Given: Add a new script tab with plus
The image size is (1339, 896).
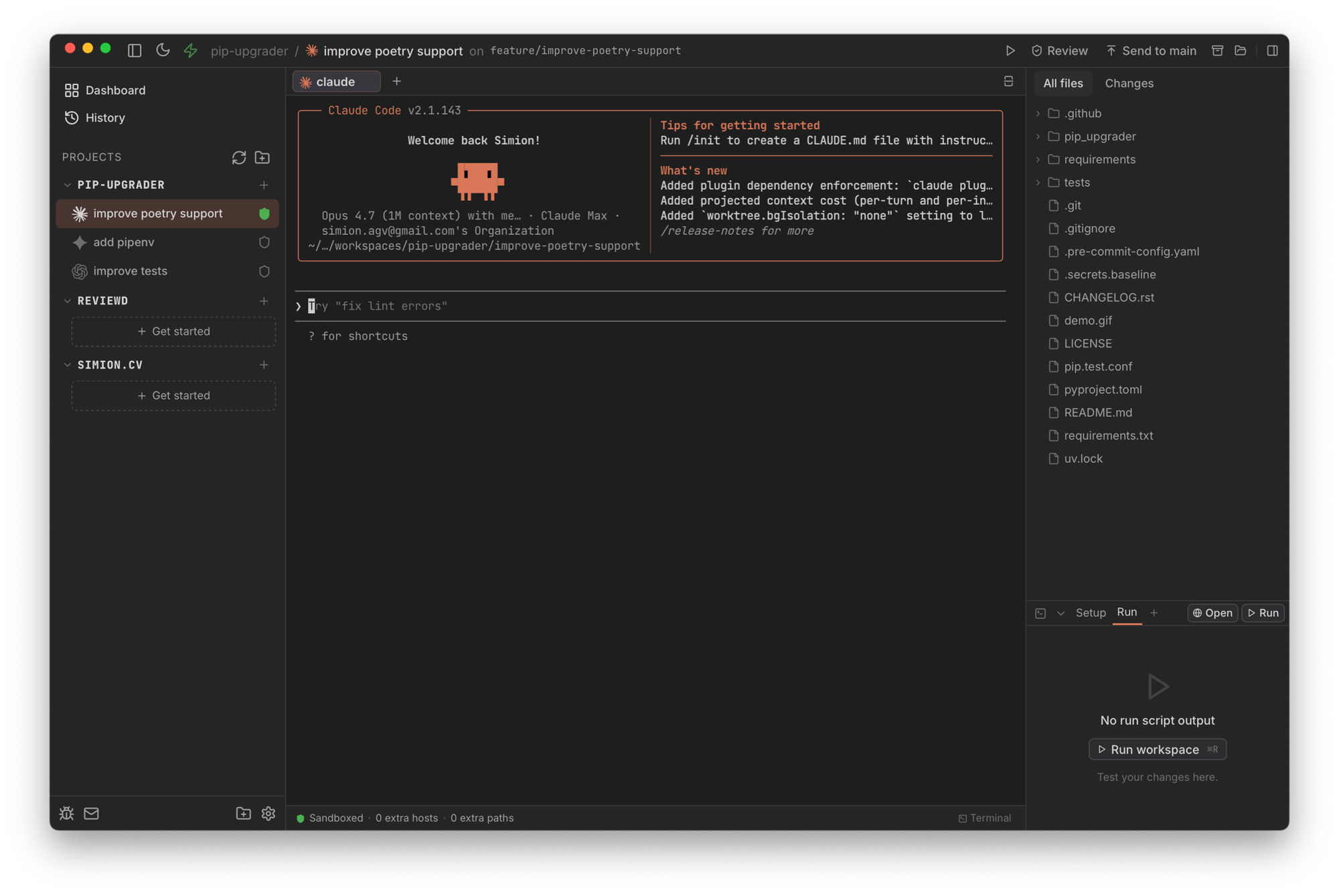Looking at the screenshot, I should pos(1154,613).
